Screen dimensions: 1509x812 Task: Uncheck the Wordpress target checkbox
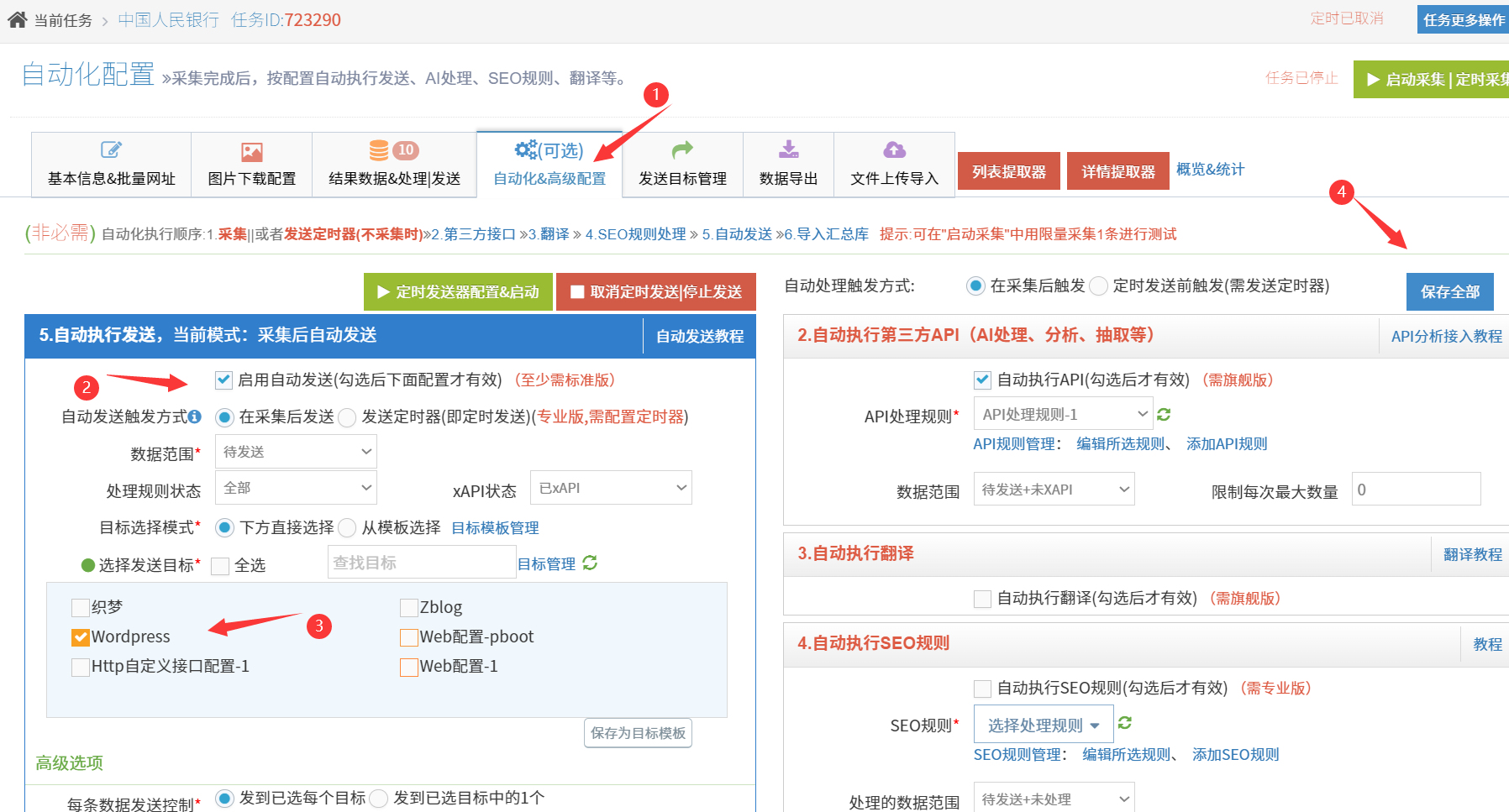[x=81, y=637]
